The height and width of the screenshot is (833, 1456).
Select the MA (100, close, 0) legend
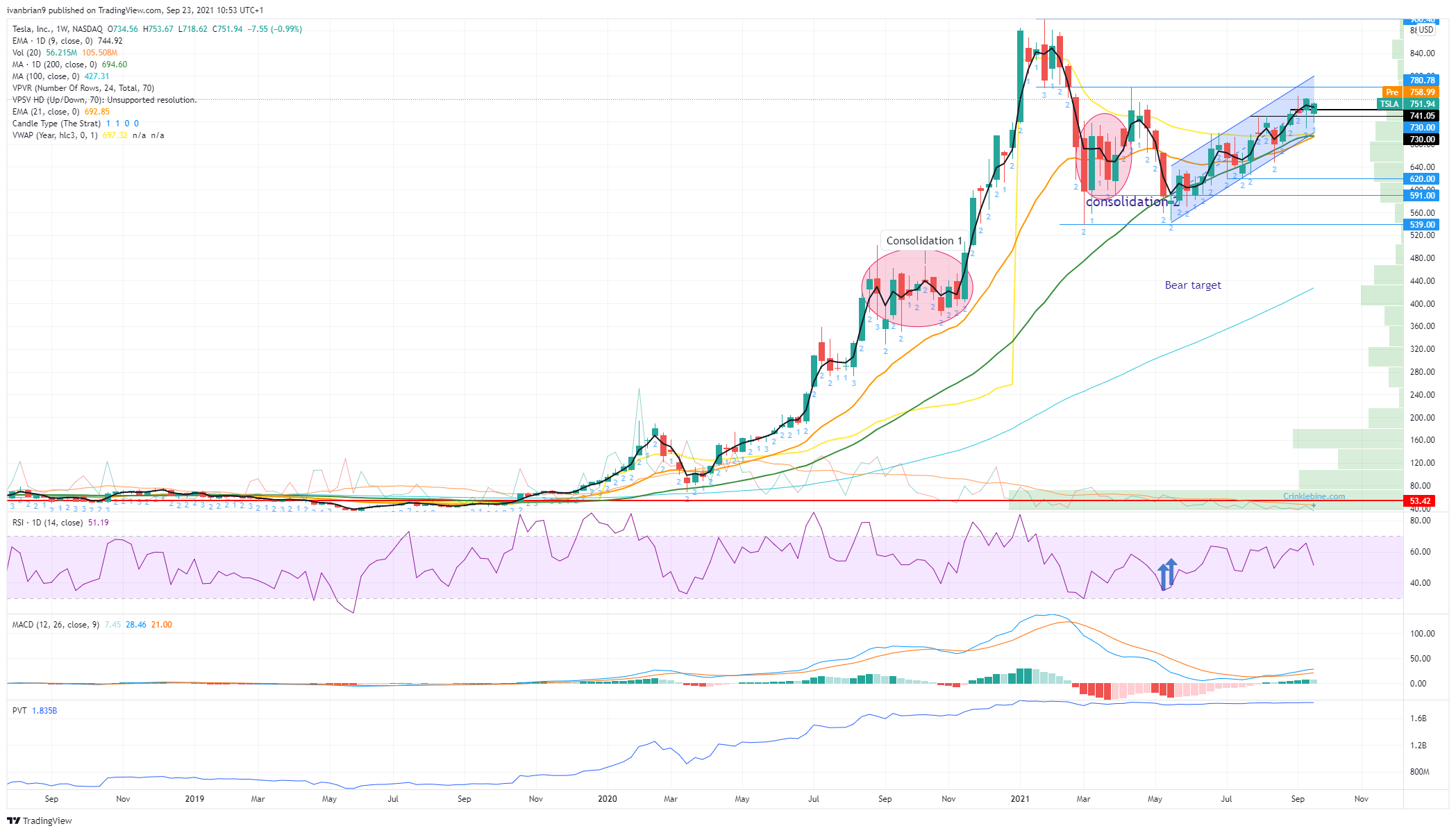(x=61, y=76)
